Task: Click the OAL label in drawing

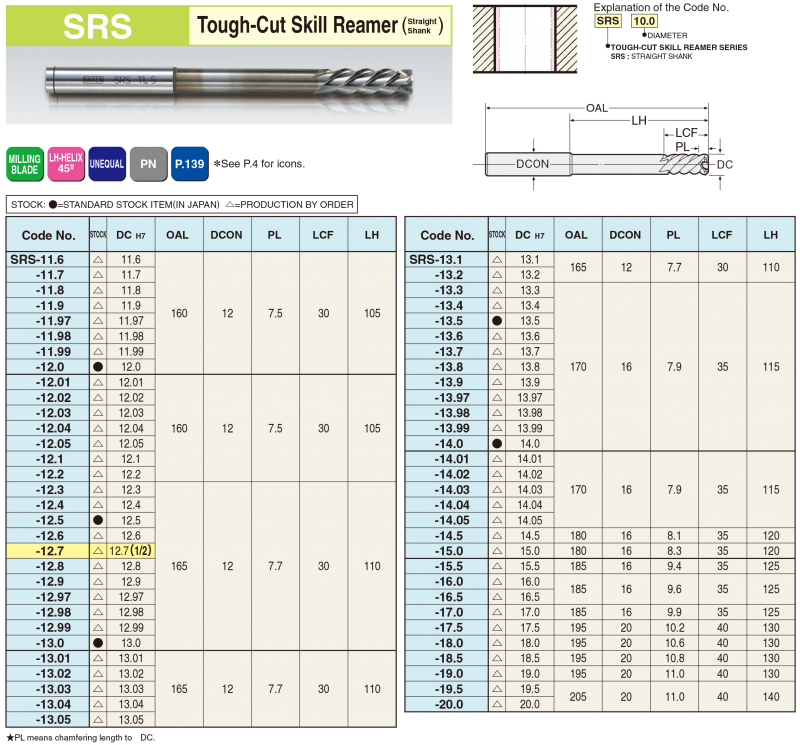Action: [597, 108]
